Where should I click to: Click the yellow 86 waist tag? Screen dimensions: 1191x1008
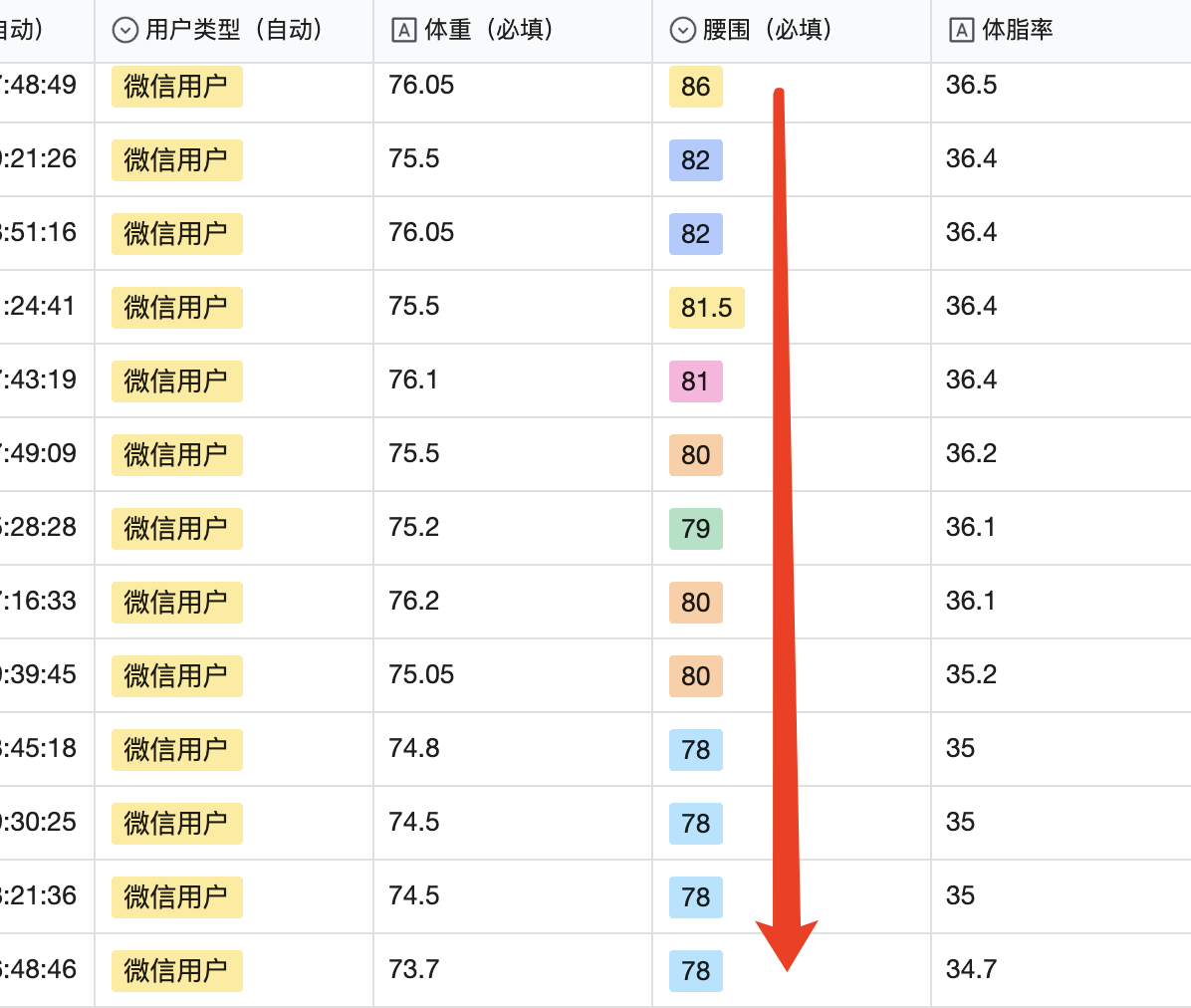695,87
